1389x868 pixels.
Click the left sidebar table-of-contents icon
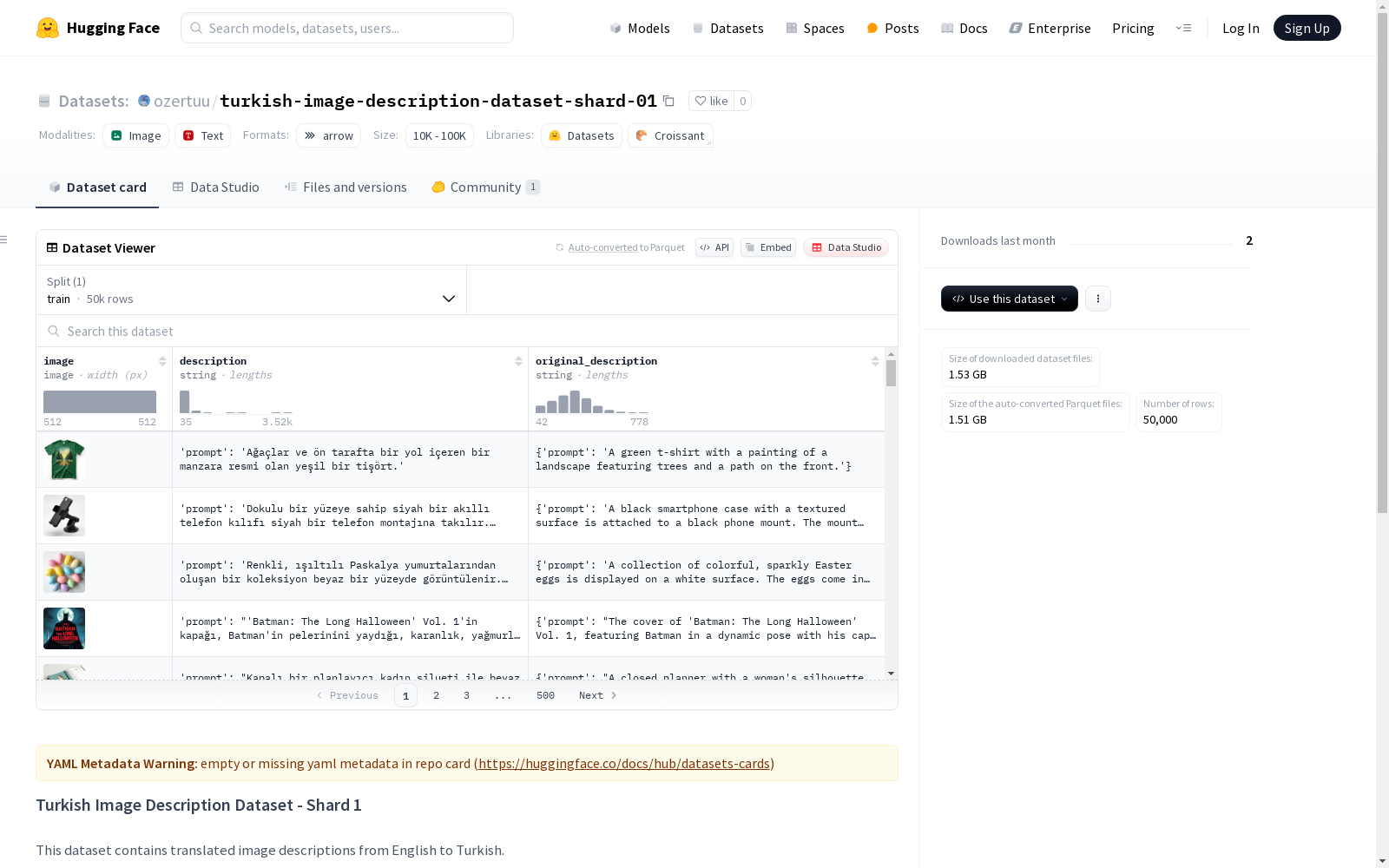point(4,240)
